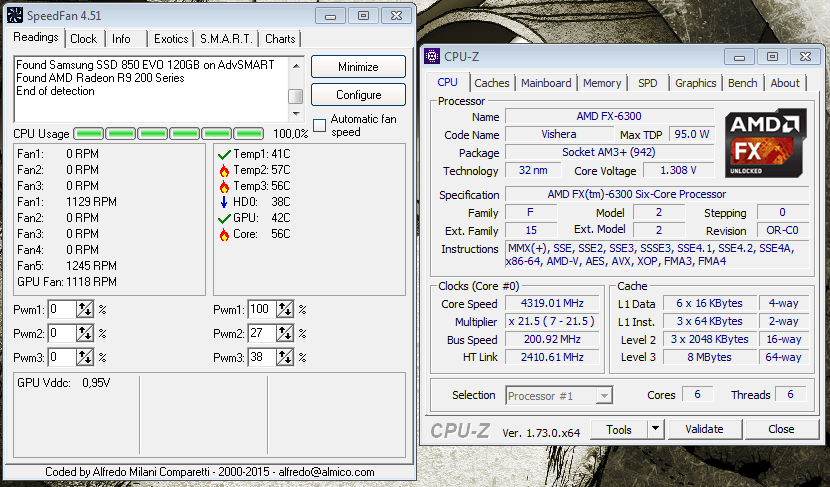Switch to the Memory tab in CPU-Z
The image size is (830, 487).
click(x=602, y=83)
